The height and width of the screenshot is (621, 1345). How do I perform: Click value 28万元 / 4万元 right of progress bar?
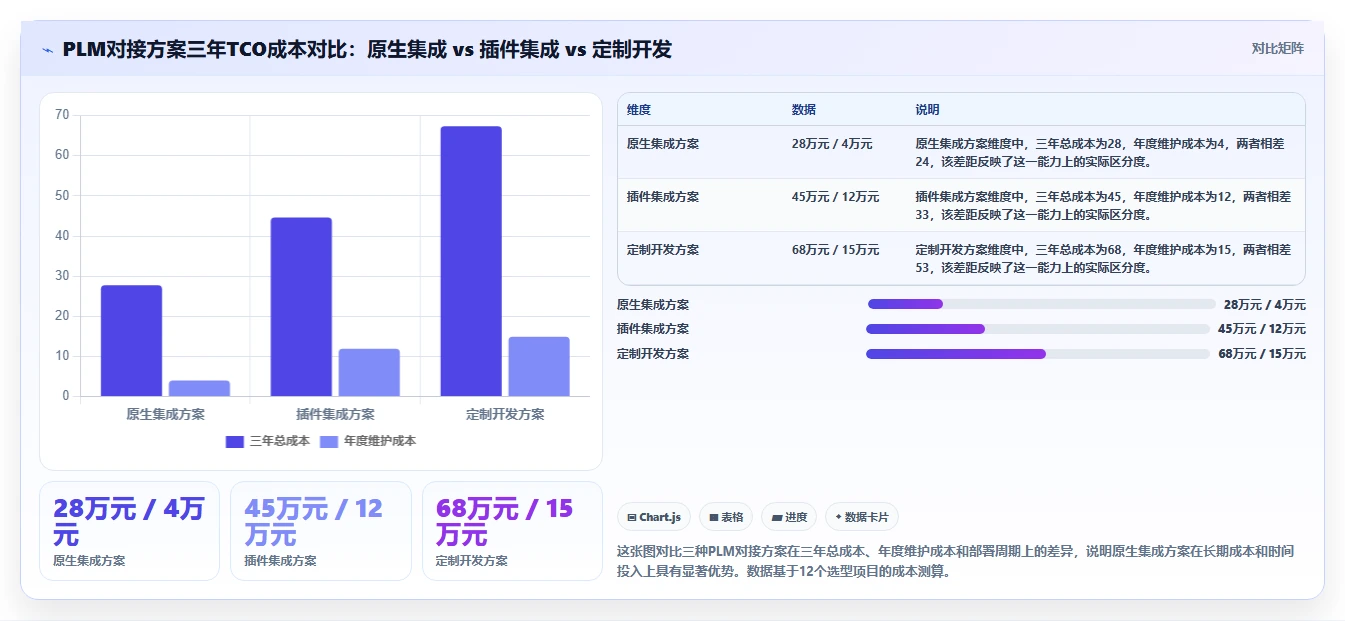(1265, 305)
